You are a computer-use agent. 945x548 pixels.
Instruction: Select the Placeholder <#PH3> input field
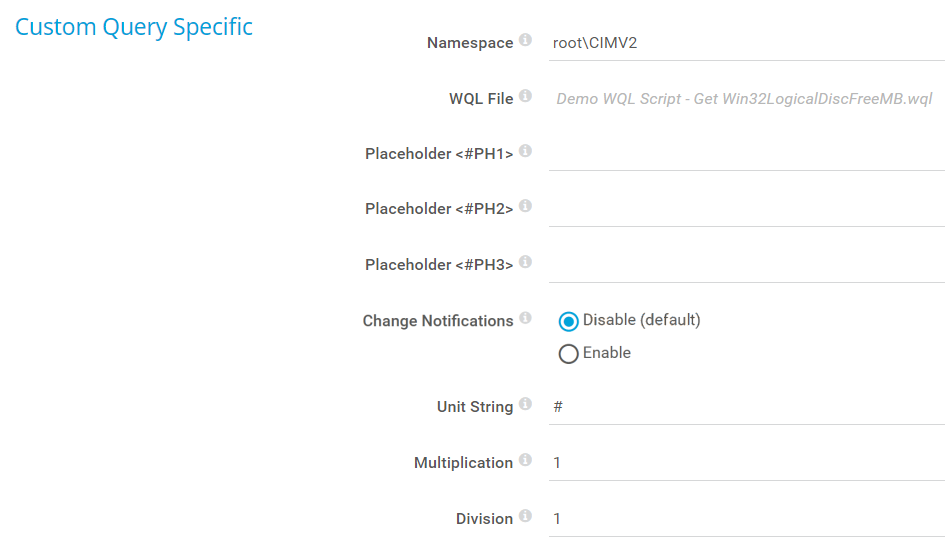[745, 265]
